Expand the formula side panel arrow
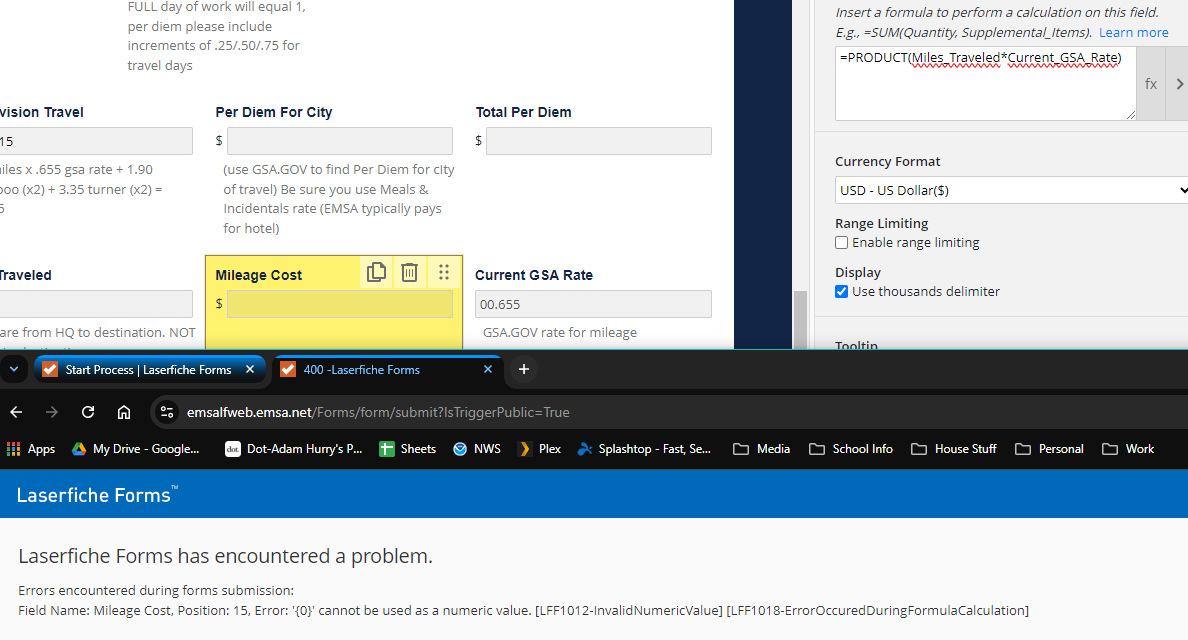The height and width of the screenshot is (640, 1188). 1179,84
